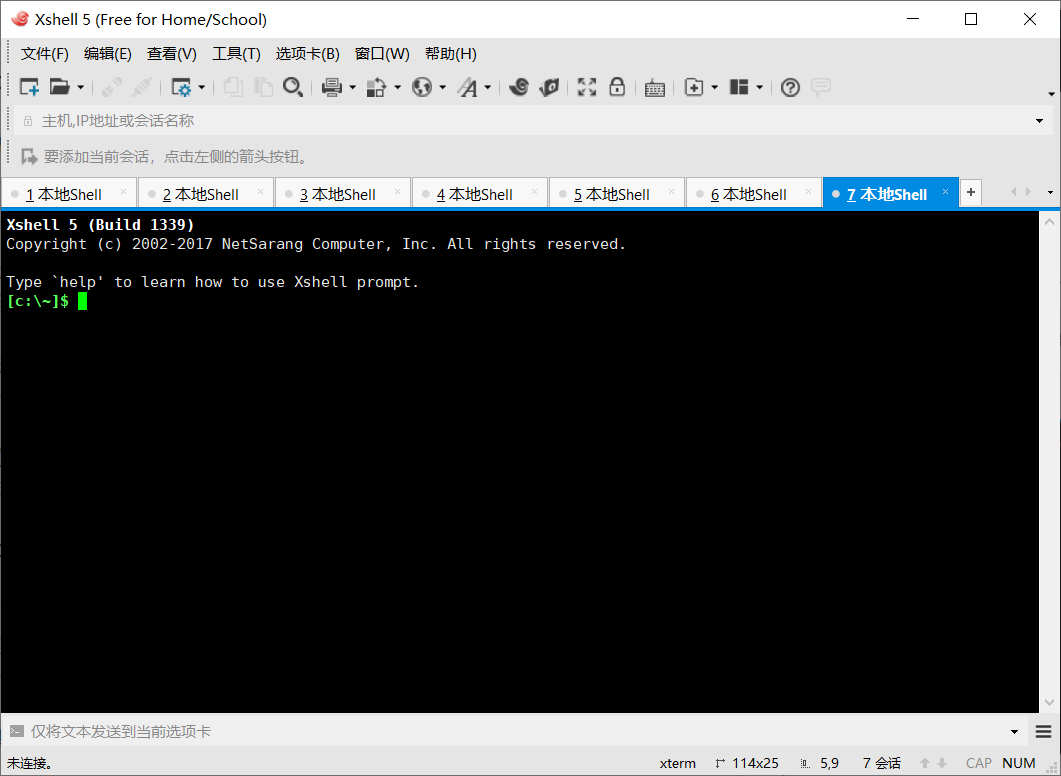Screen dimensions: 1061x776
Task: Expand the color scheme dropdown arrow
Action: pyautogui.click(x=397, y=88)
